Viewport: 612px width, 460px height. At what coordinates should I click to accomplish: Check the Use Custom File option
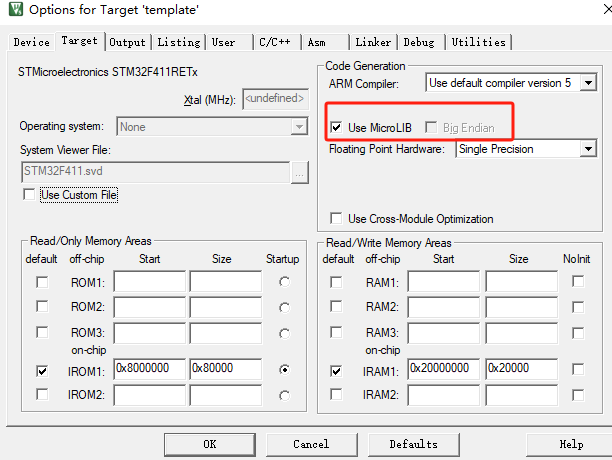pos(29,195)
